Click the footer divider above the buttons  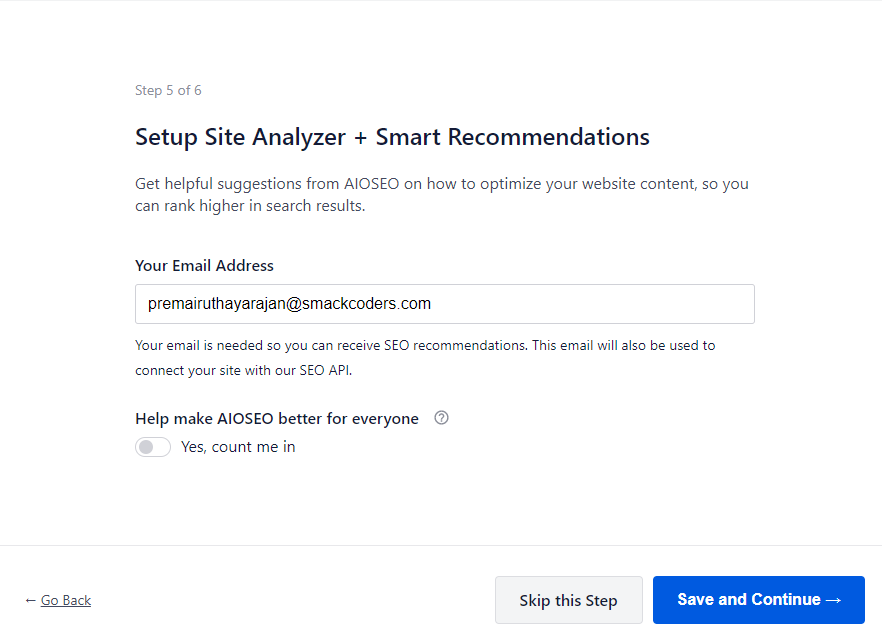(441, 546)
